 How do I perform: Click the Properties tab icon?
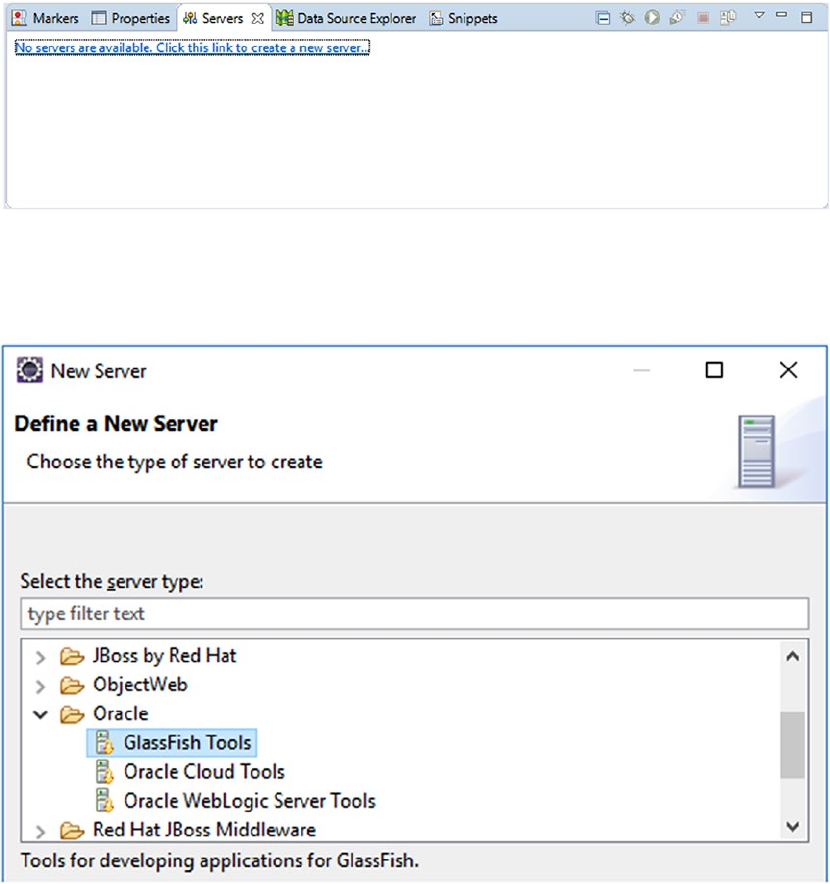click(99, 18)
